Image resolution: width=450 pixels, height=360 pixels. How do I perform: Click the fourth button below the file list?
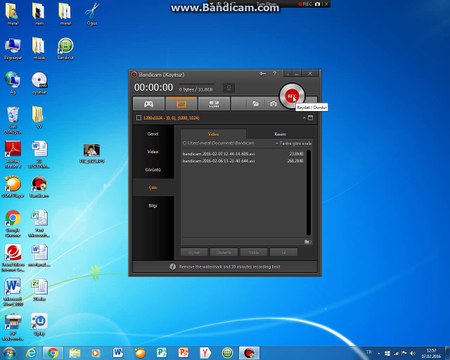[284, 252]
